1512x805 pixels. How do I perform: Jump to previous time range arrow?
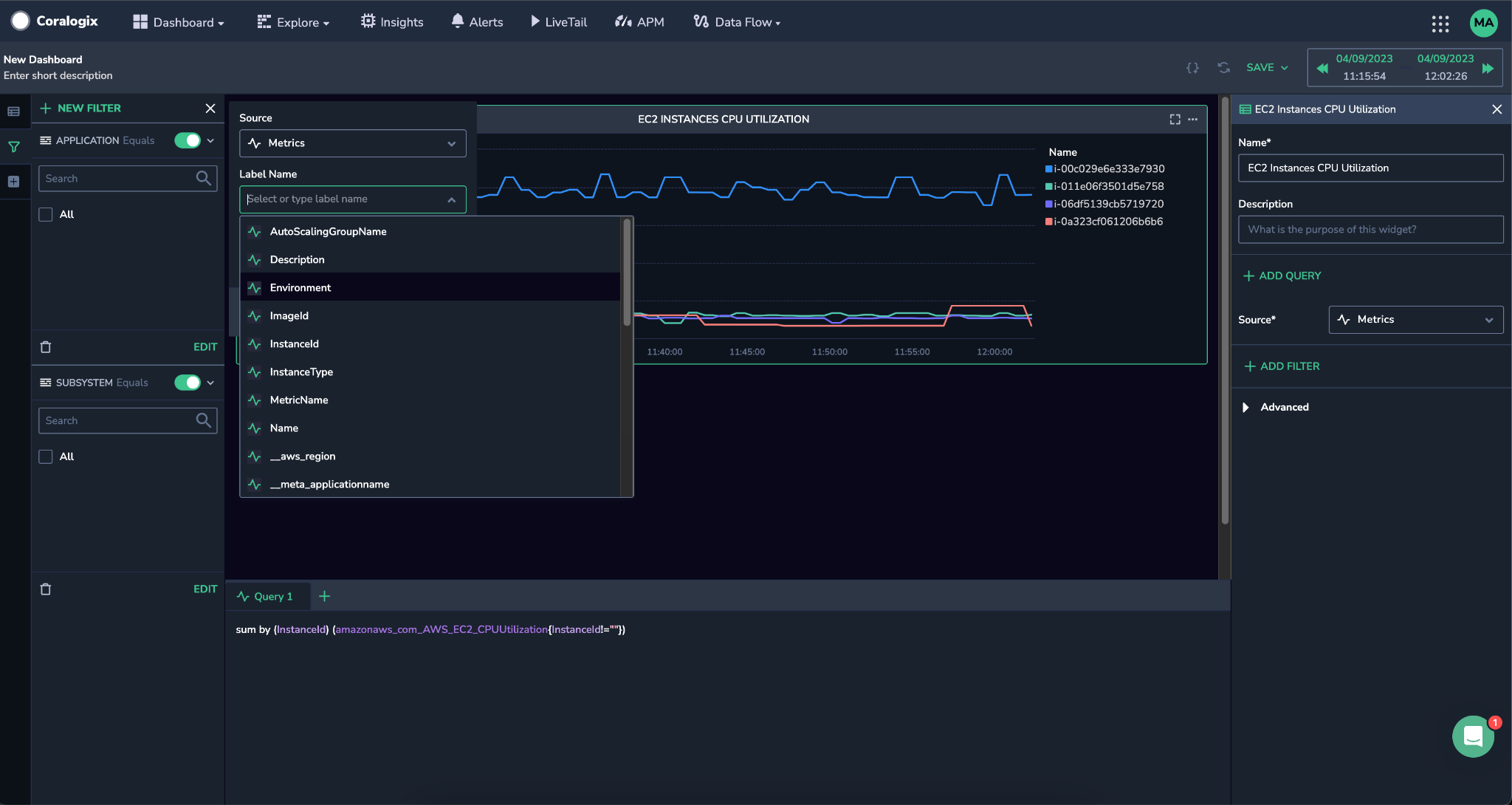(x=1322, y=68)
